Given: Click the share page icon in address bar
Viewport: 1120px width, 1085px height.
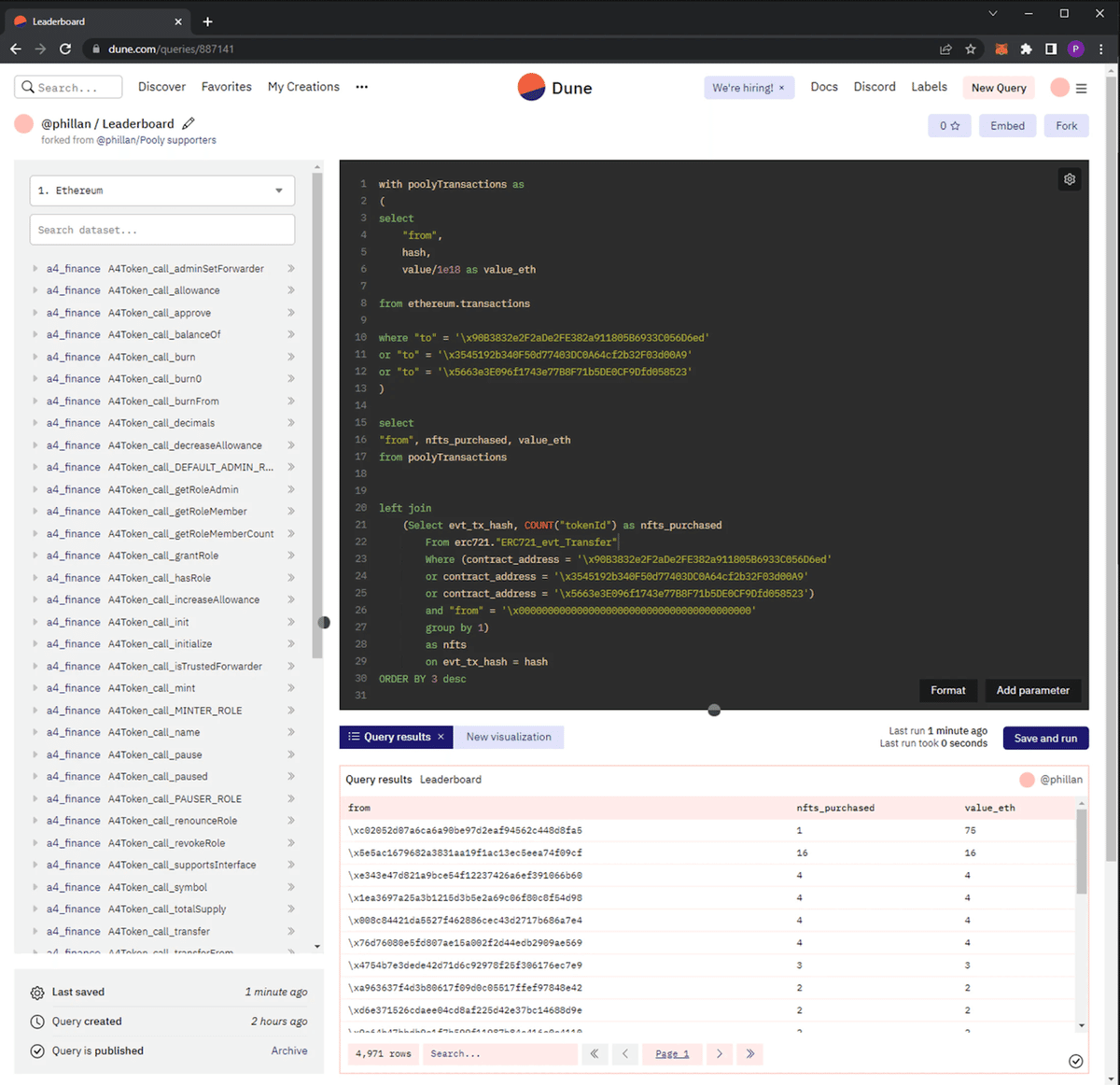Looking at the screenshot, I should (945, 49).
